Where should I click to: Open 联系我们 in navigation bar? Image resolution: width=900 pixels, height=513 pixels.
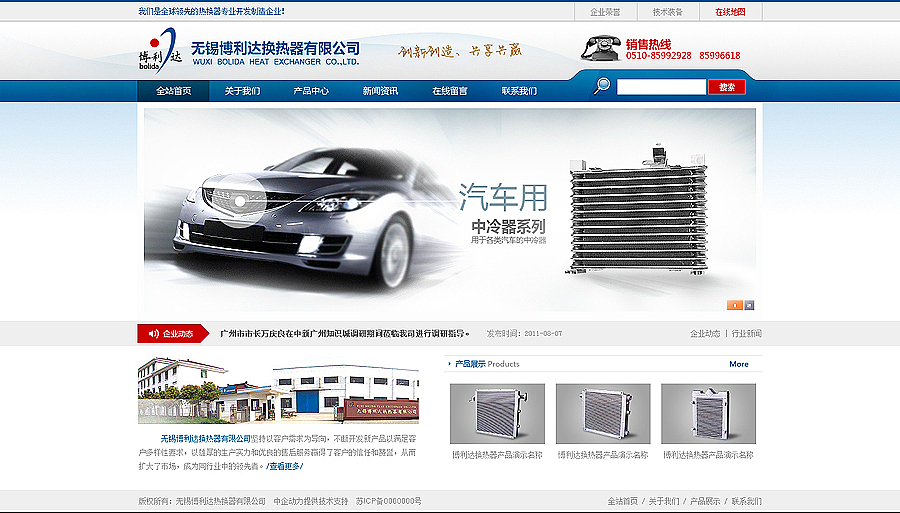(x=519, y=91)
